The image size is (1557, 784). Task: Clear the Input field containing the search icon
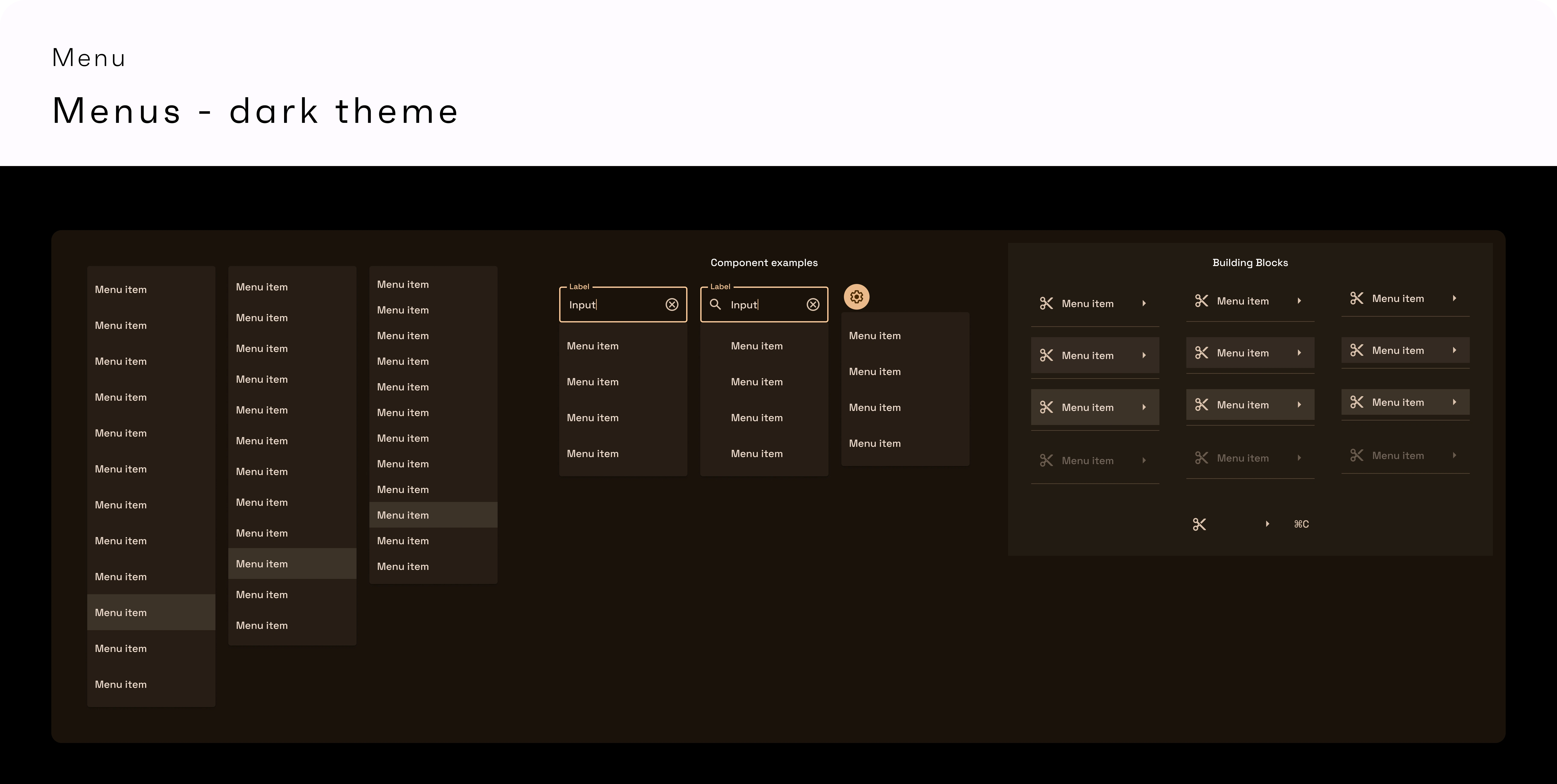click(x=813, y=304)
